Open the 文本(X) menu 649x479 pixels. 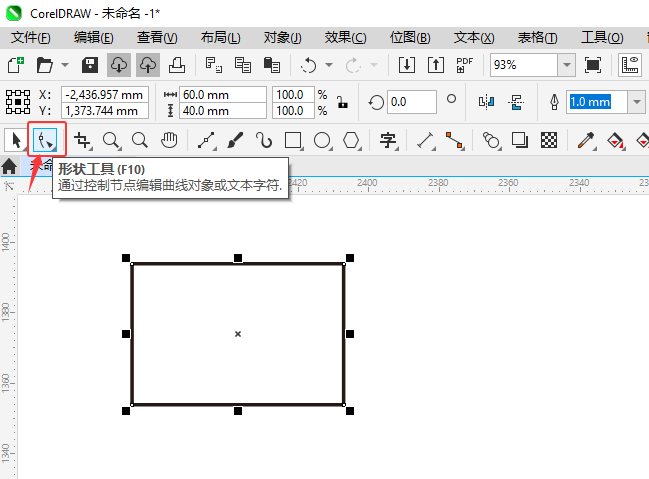point(474,38)
